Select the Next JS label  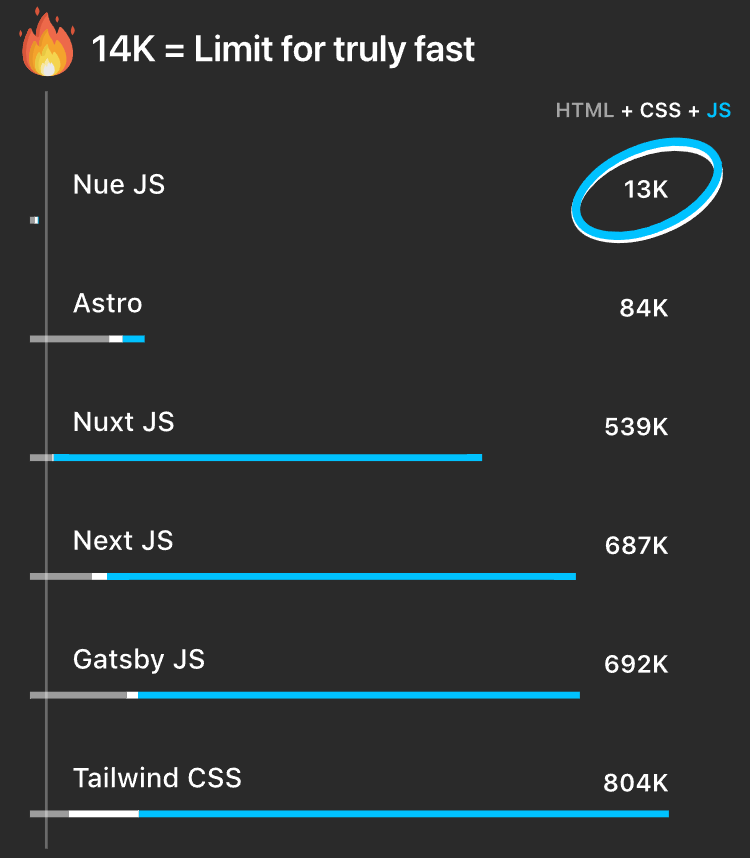point(123,541)
